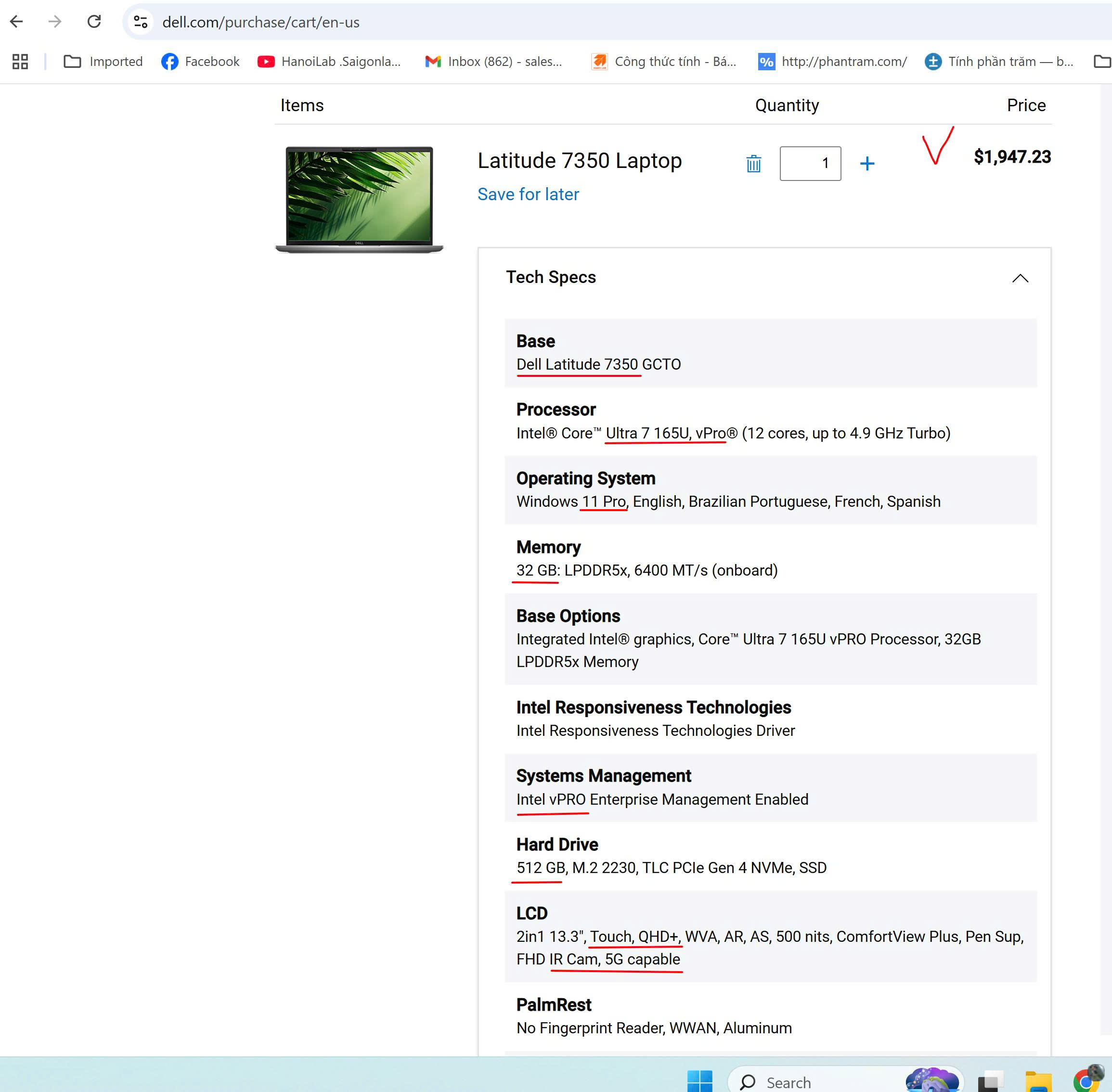This screenshot has height=1092, width=1112.
Task: Open the Imported bookmarks folder
Action: pyautogui.click(x=103, y=62)
